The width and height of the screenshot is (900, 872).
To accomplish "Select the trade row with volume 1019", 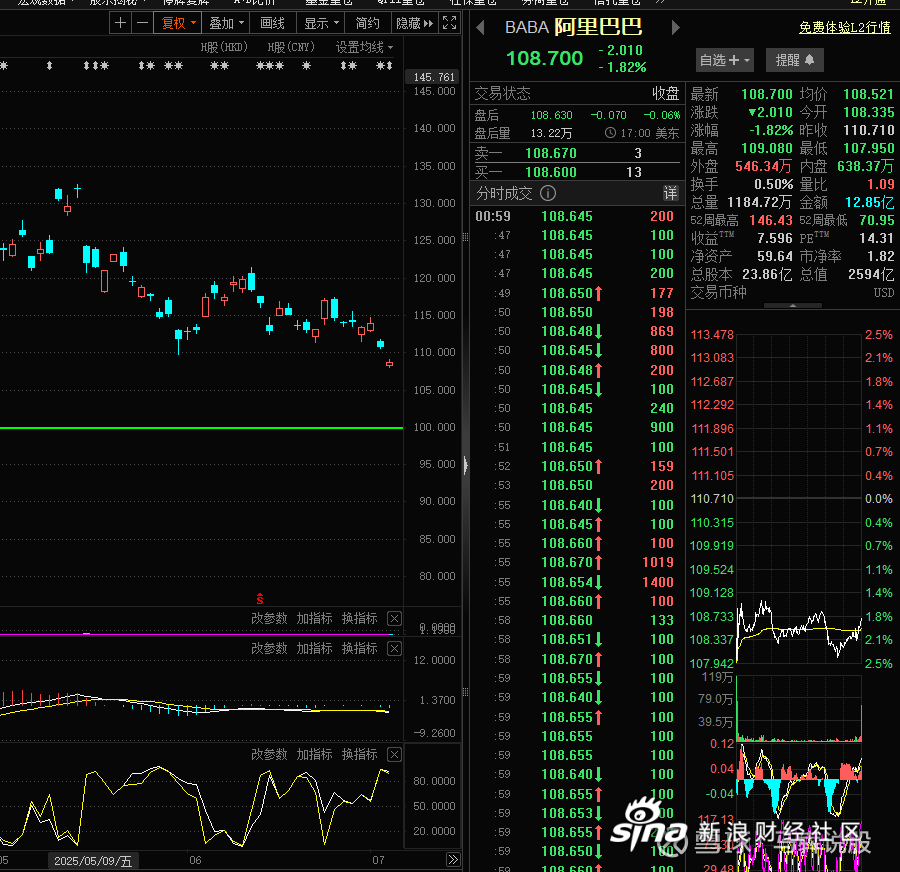I will pyautogui.click(x=575, y=563).
